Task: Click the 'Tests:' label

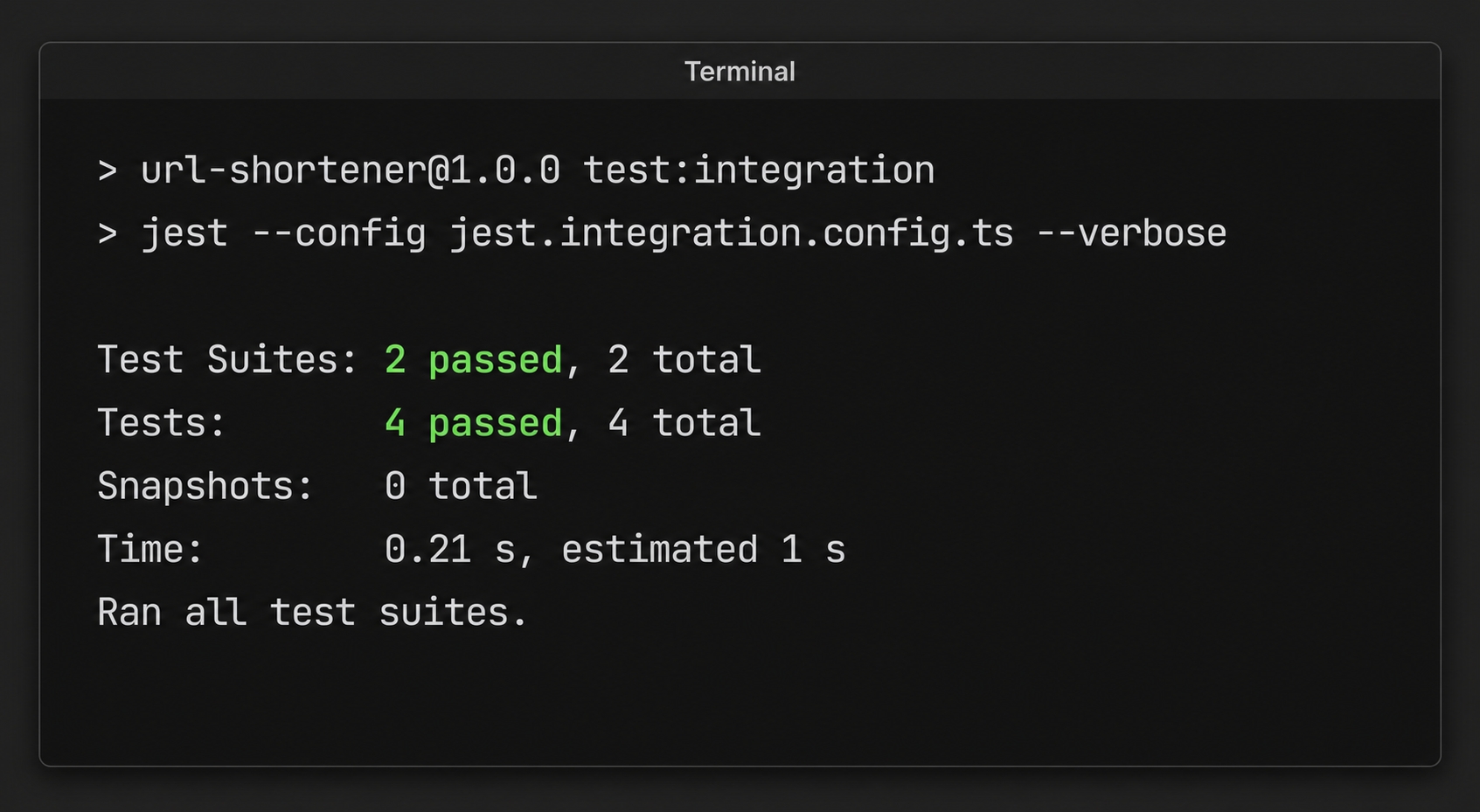Action: coord(162,423)
